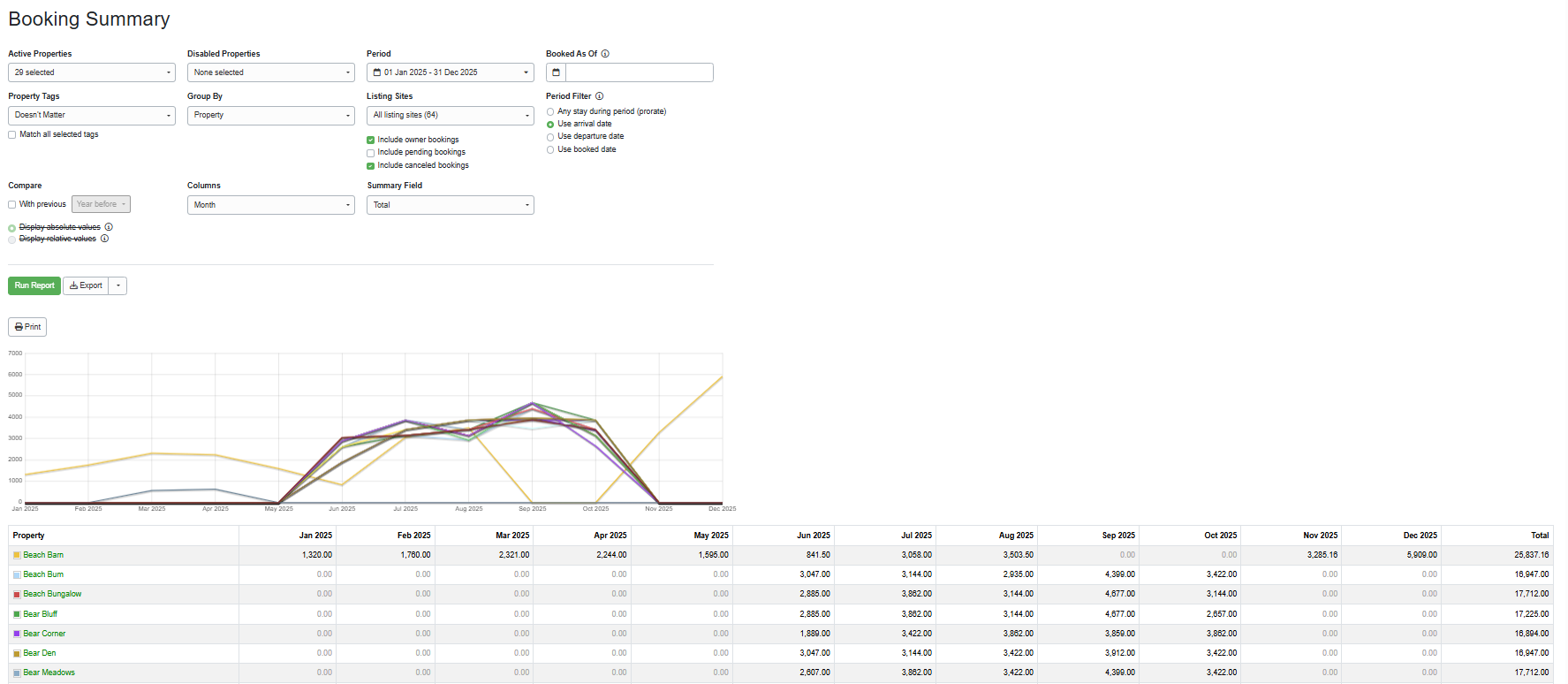The height and width of the screenshot is (684, 1568).
Task: Click Beach Barn Dec value 5,909.00
Action: point(1422,555)
